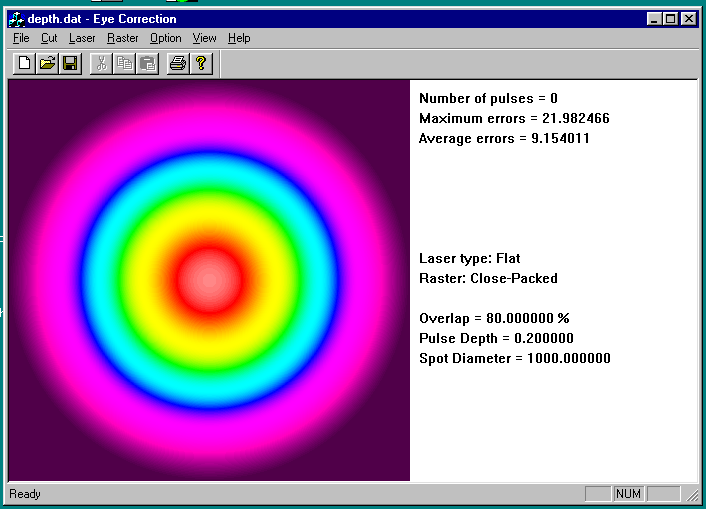
Task: Open the Cut menu
Action: (x=49, y=38)
